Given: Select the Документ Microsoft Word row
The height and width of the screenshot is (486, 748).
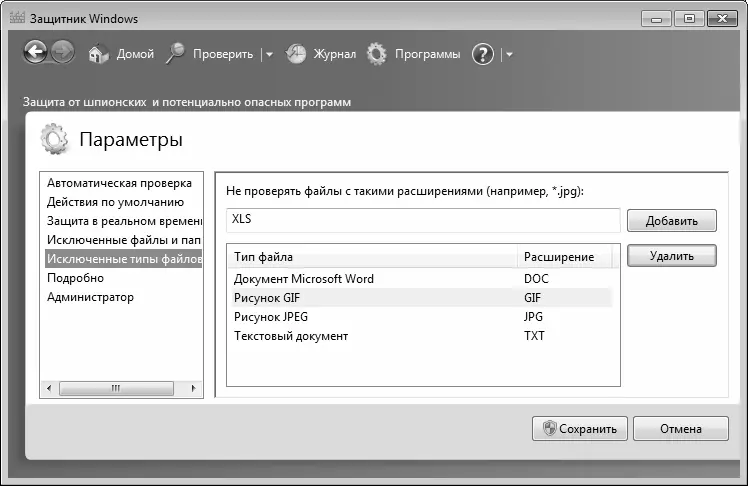Looking at the screenshot, I should point(422,279).
